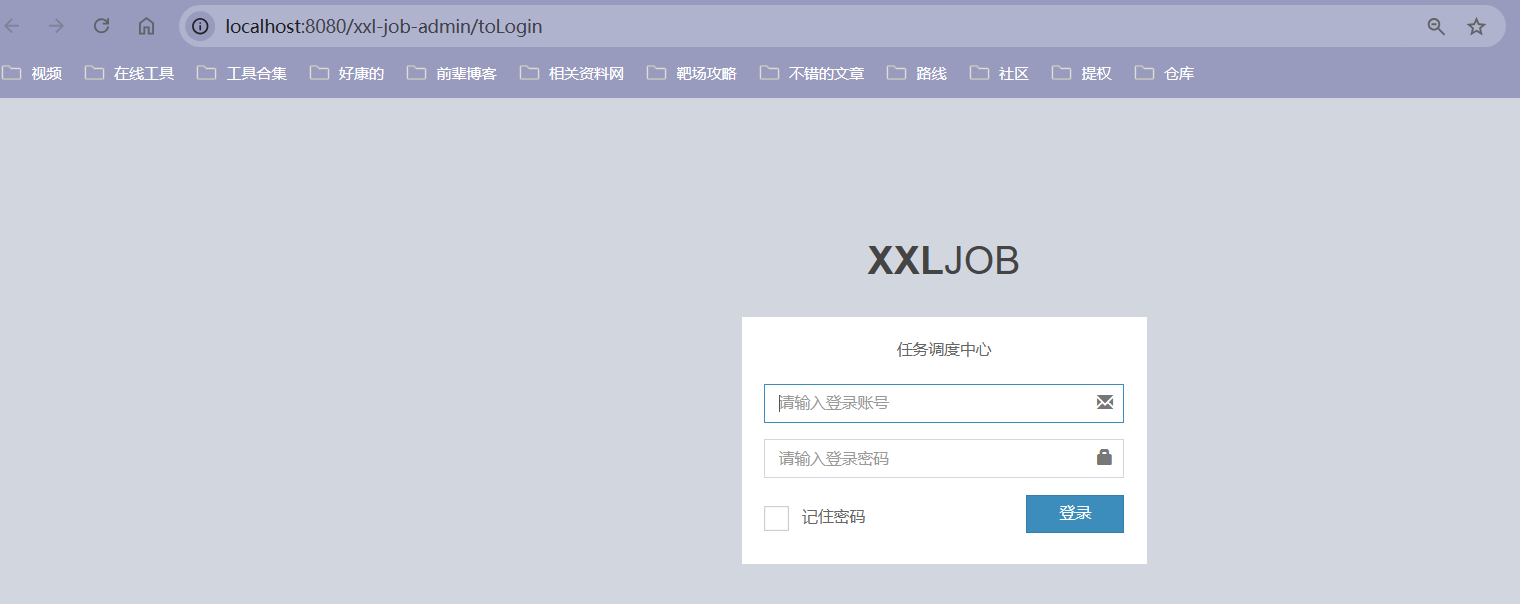Image resolution: width=1520 pixels, height=604 pixels.
Task: Open the 在线工具 bookmark folder
Action: point(130,73)
